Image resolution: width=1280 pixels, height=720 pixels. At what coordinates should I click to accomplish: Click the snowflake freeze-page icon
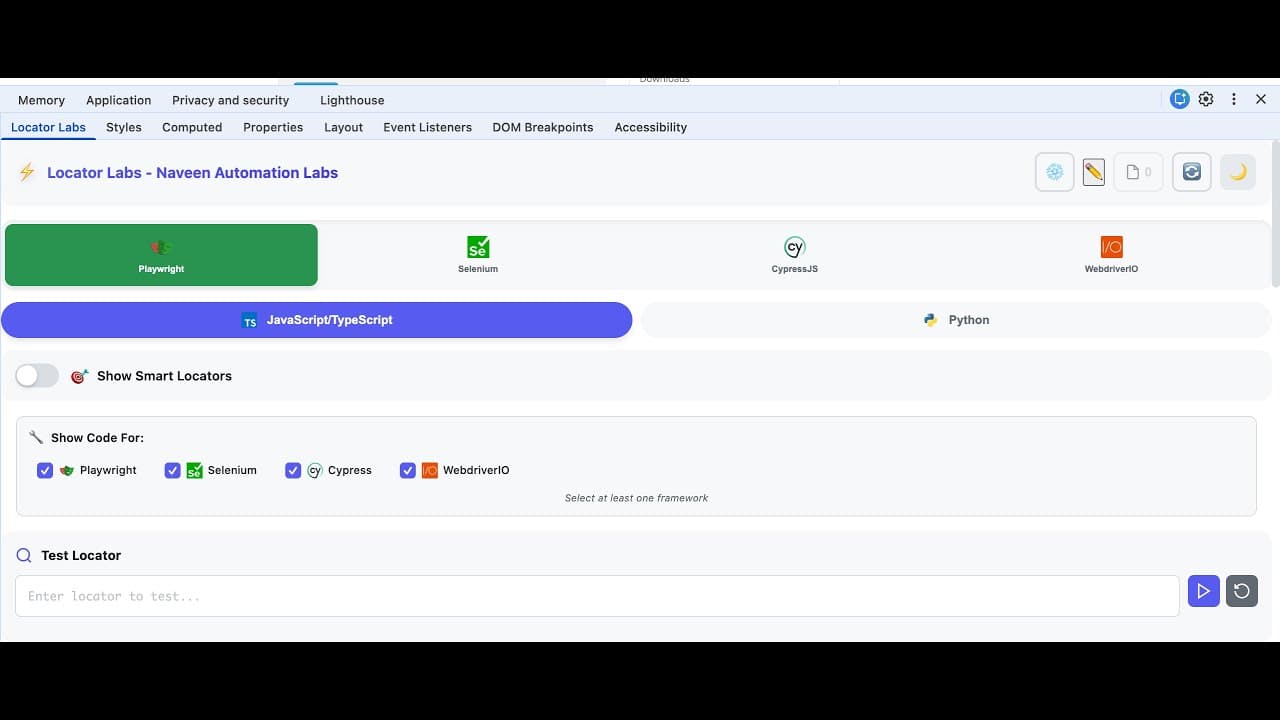point(1054,171)
